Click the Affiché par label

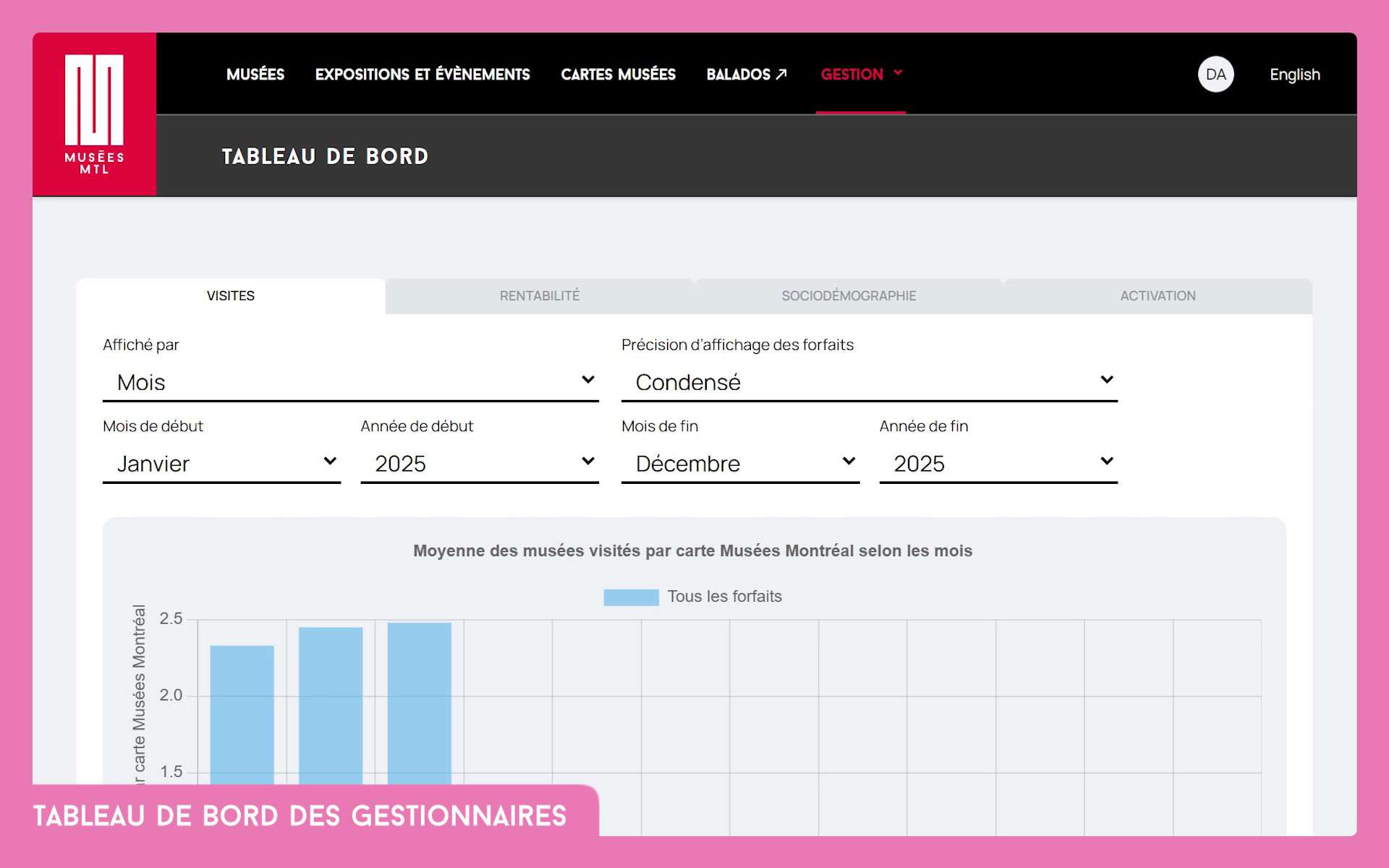click(140, 345)
